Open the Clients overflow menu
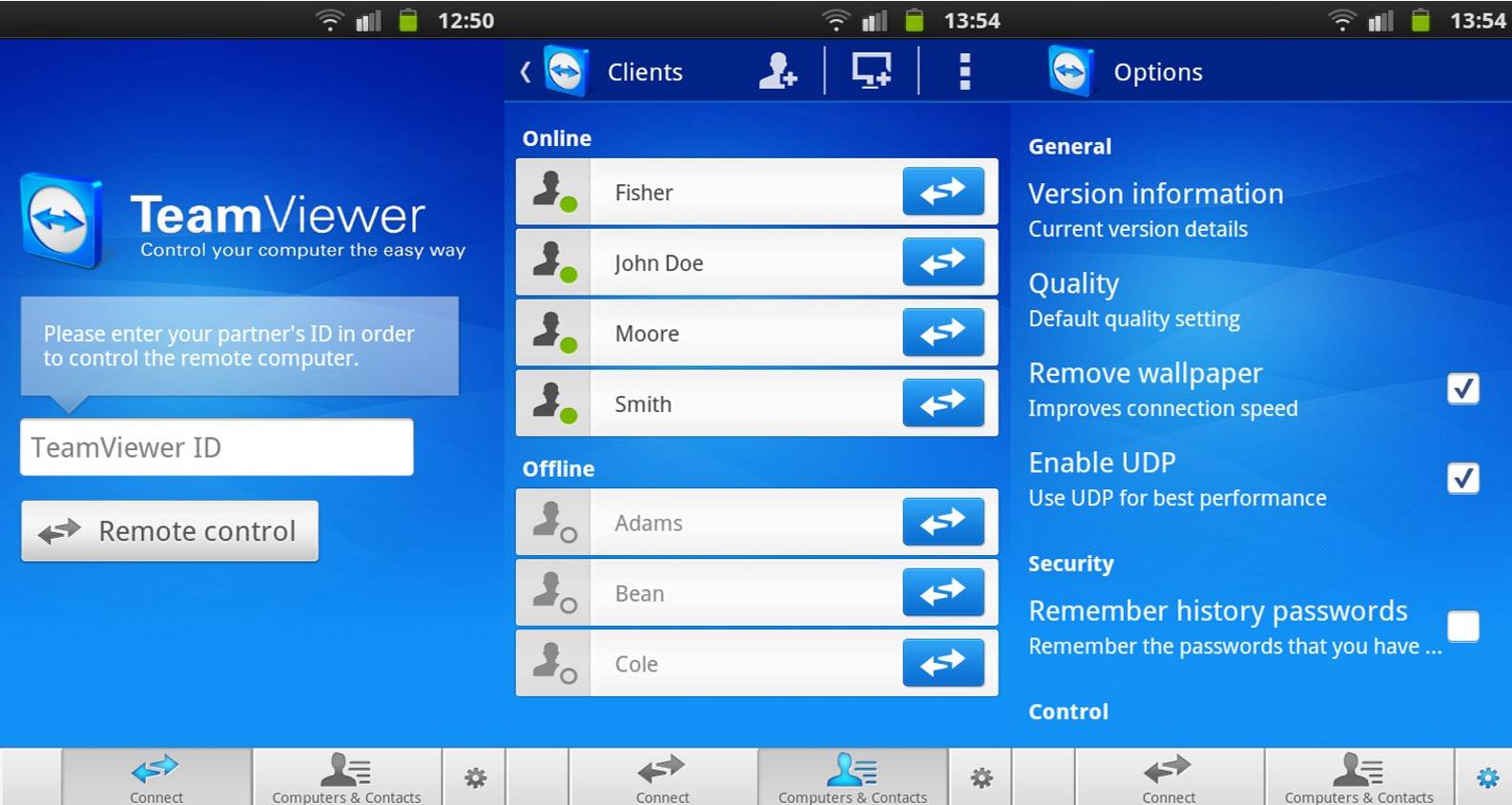Image resolution: width=1512 pixels, height=805 pixels. (964, 72)
